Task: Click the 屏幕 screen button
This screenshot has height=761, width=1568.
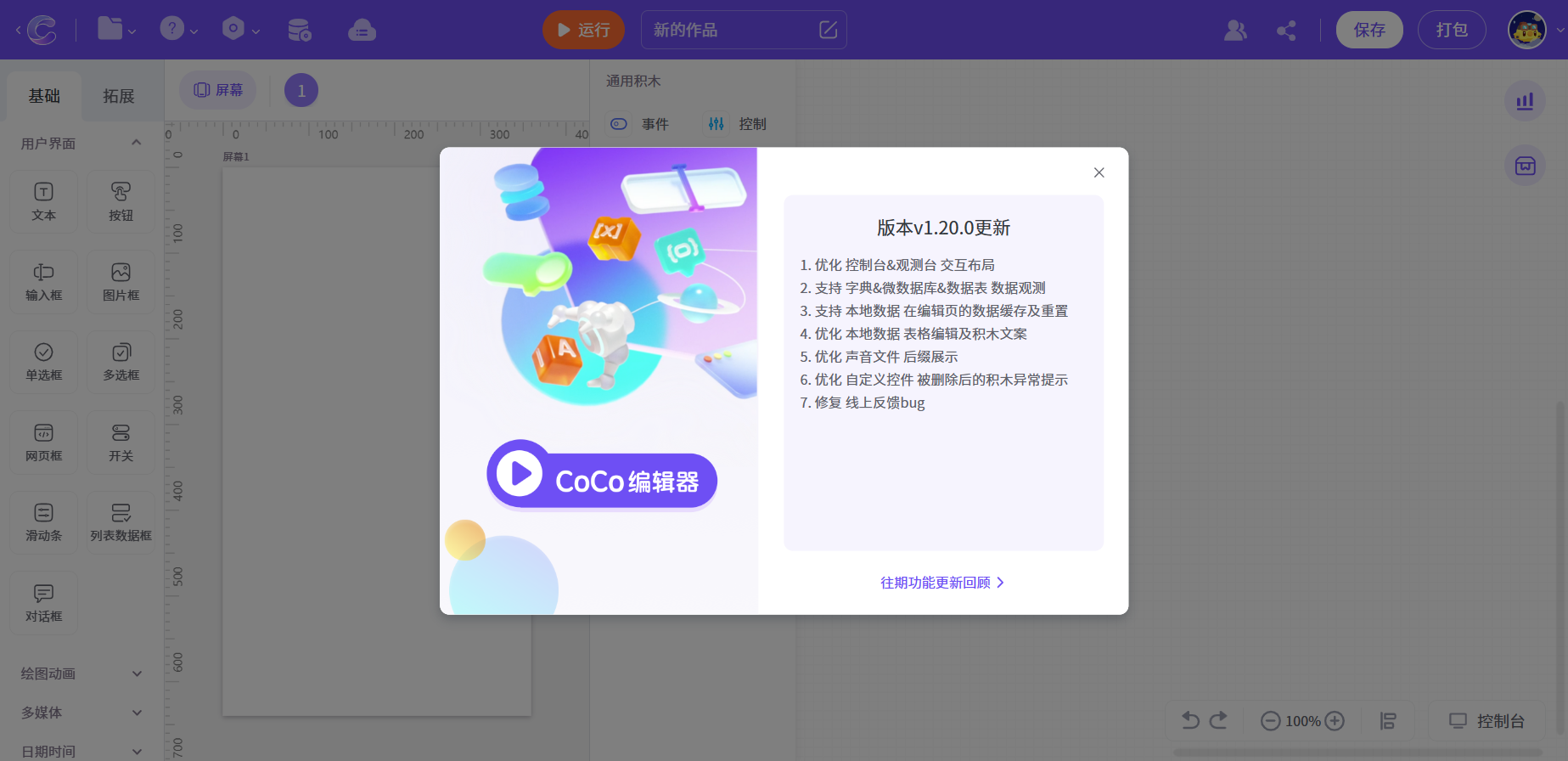Action: 218,90
